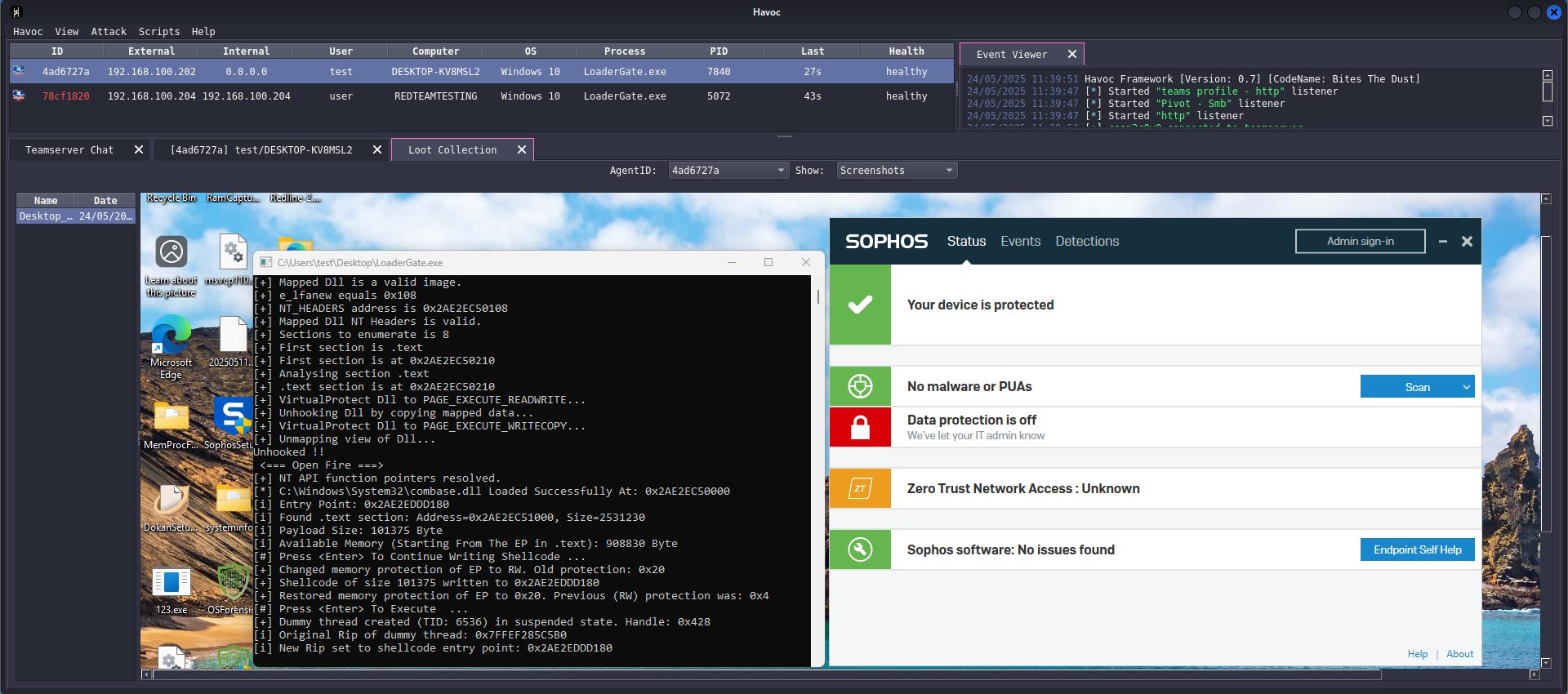Click the red data protection lock icon

coord(860,427)
